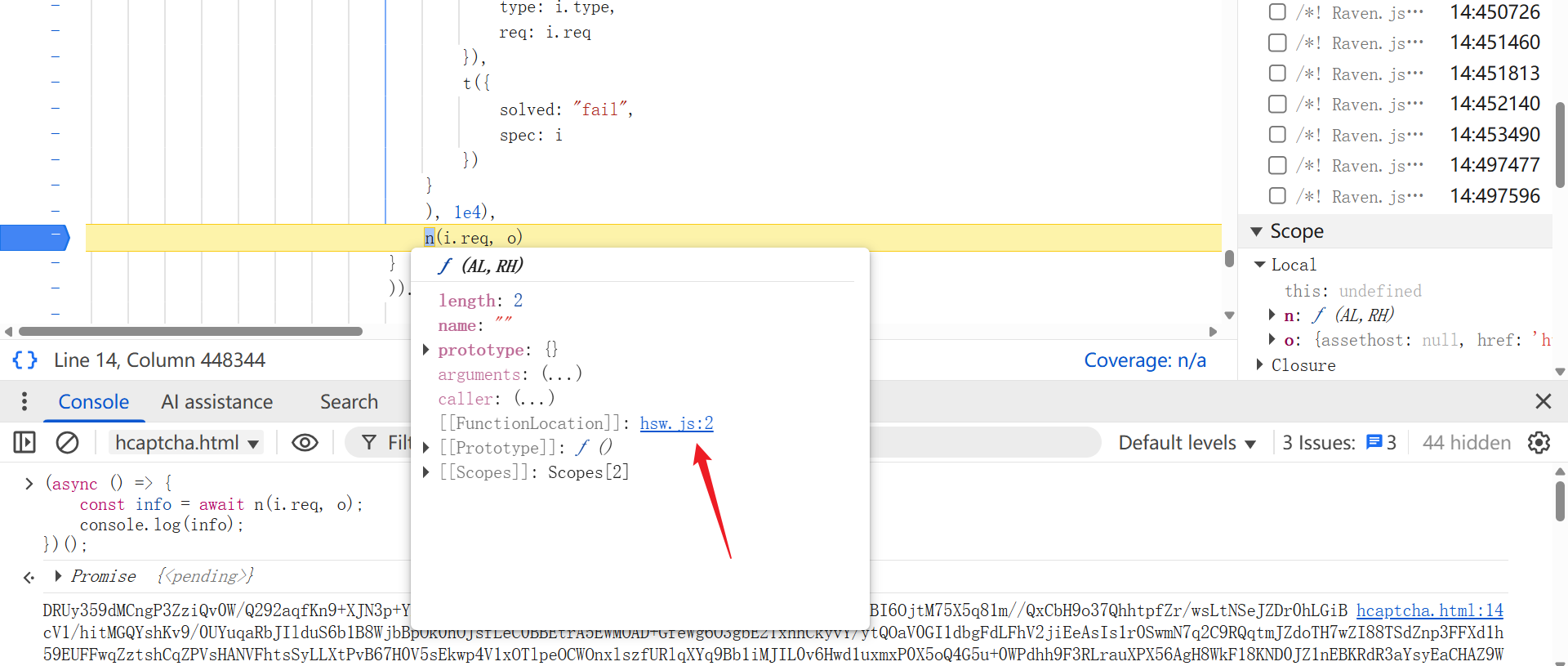Collapse the Scope section
Screen dimensions: 1568x666
1257,231
